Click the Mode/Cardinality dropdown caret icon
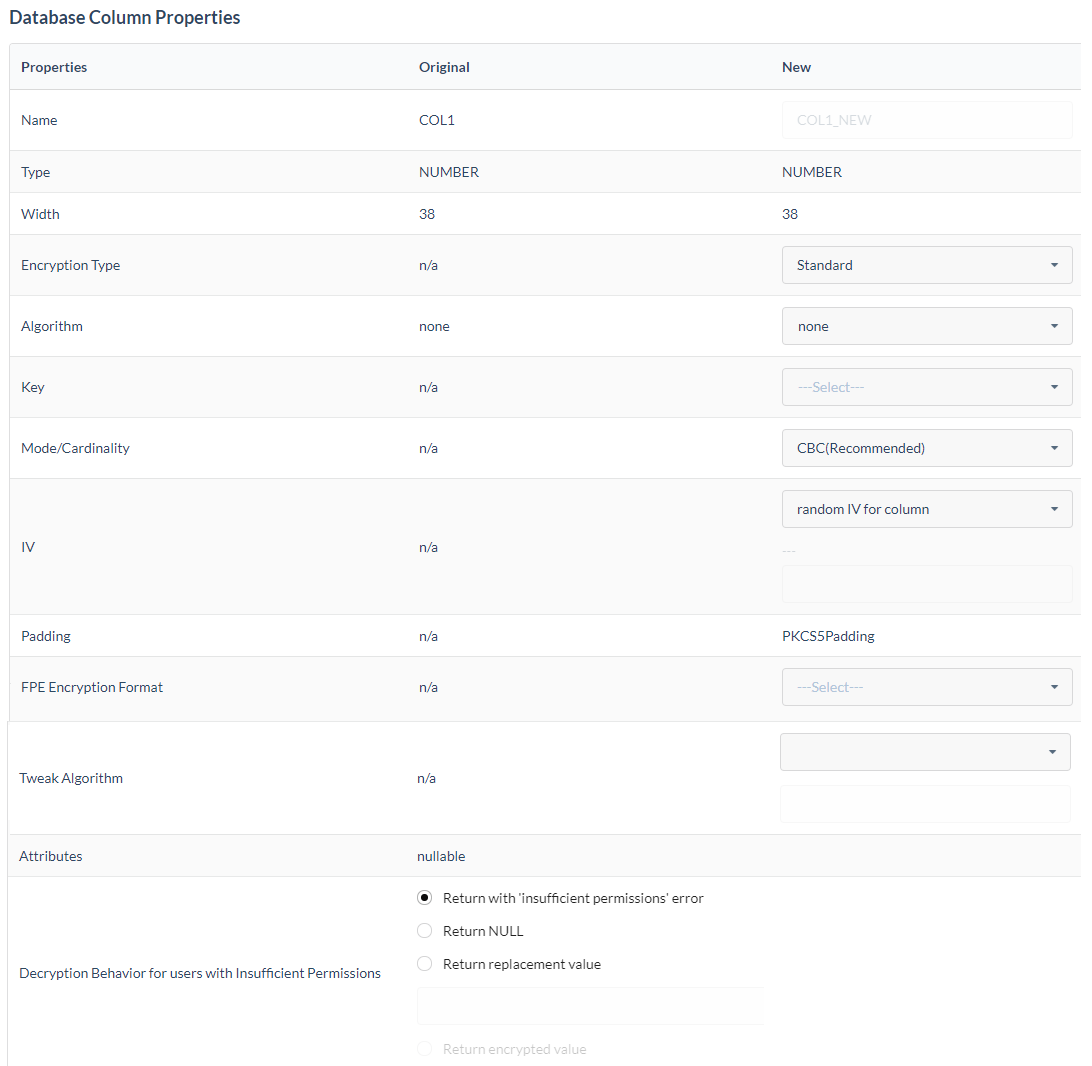Image resolution: width=1092 pixels, height=1066 pixels. pos(1054,448)
